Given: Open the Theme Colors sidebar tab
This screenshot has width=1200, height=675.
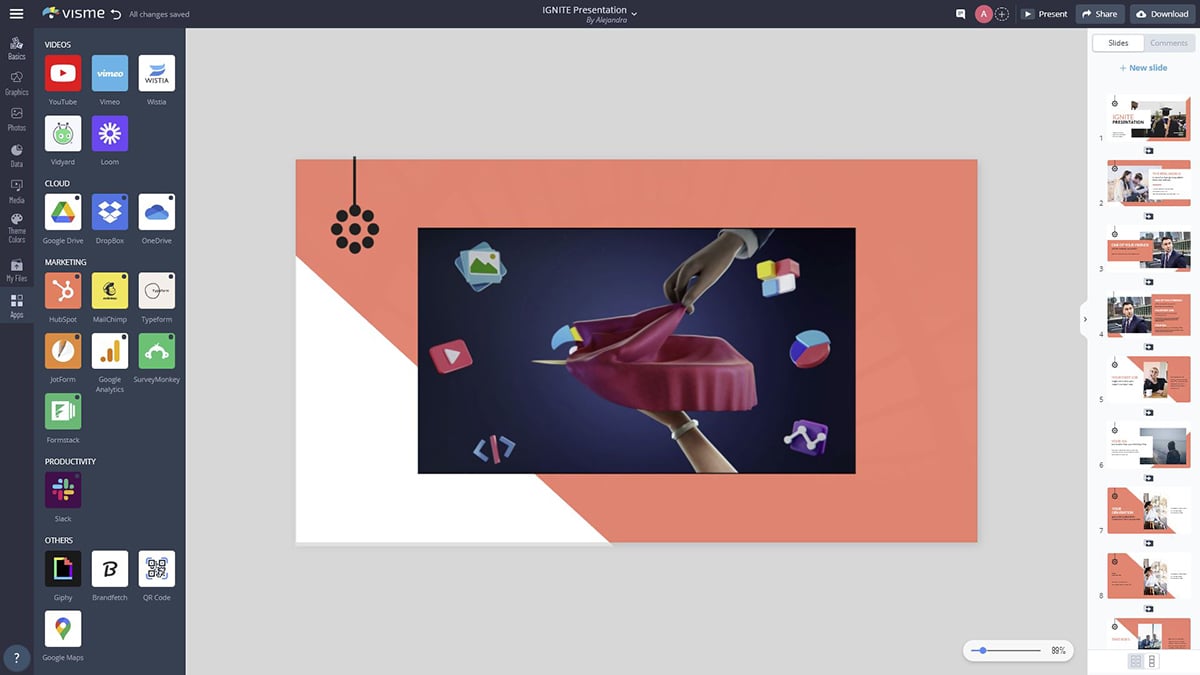Looking at the screenshot, I should [16, 228].
